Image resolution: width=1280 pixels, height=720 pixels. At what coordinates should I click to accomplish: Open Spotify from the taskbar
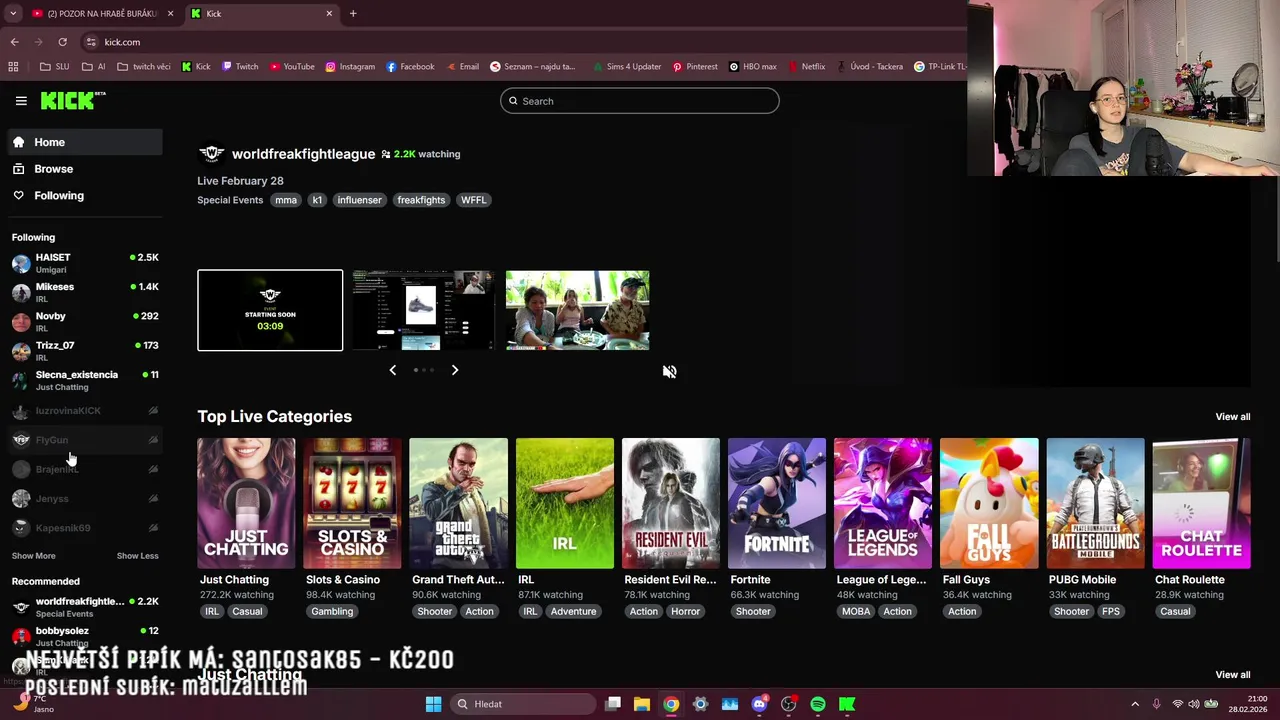tap(818, 704)
